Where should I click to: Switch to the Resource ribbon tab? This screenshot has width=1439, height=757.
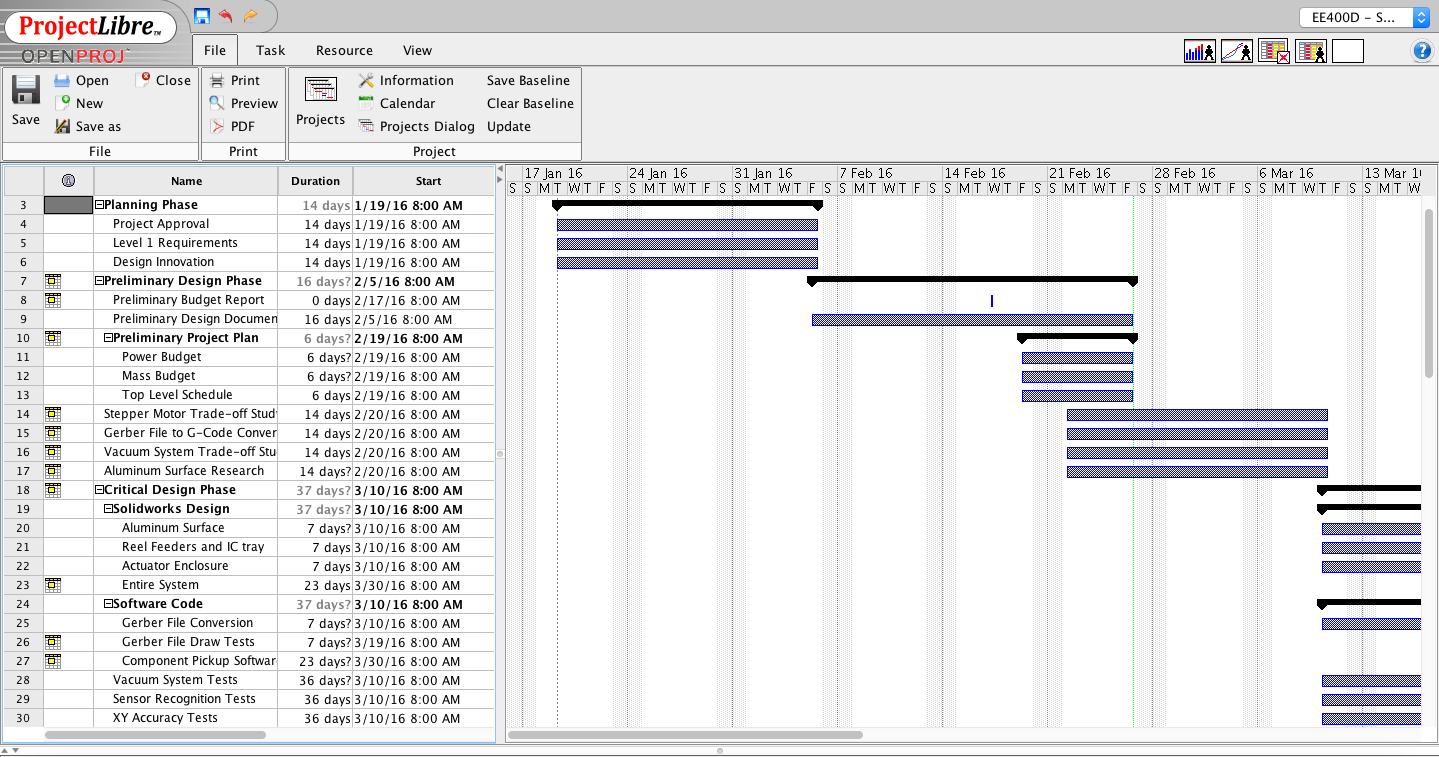pyautogui.click(x=344, y=50)
